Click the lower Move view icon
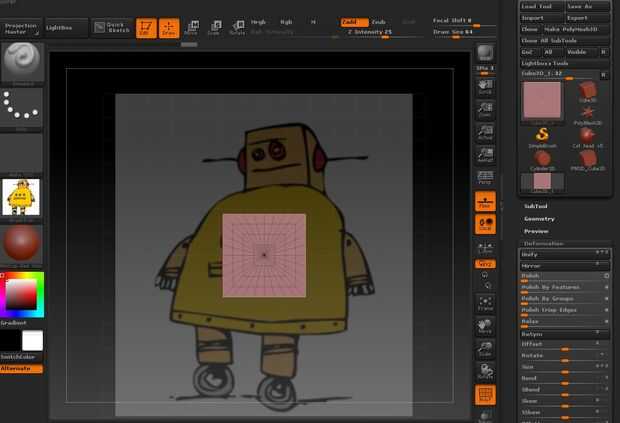Viewport: 620px width, 423px height. (x=485, y=327)
